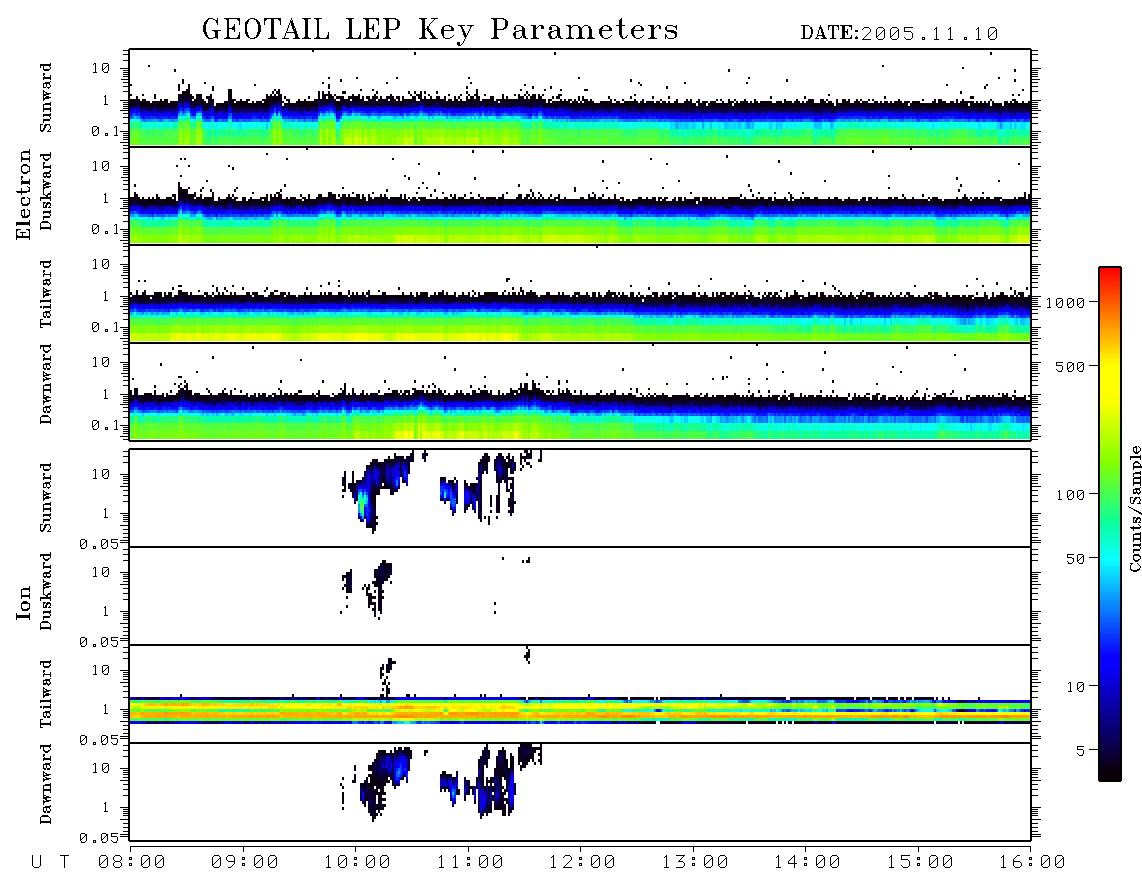Click the Electron Dawnward spectrogram panel
Viewport: 1142px width, 880px height.
pyautogui.click(x=580, y=391)
